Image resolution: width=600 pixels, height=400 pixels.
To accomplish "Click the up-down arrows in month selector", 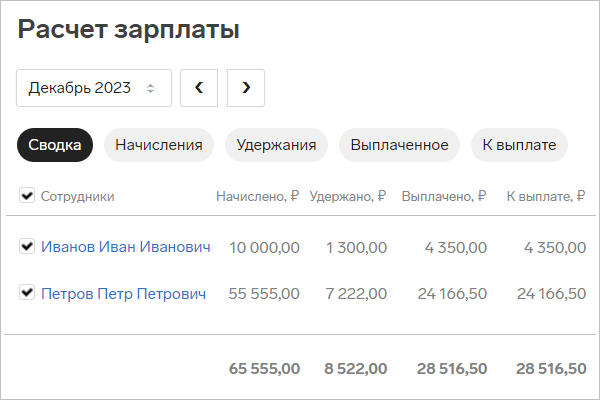I will click(x=150, y=88).
